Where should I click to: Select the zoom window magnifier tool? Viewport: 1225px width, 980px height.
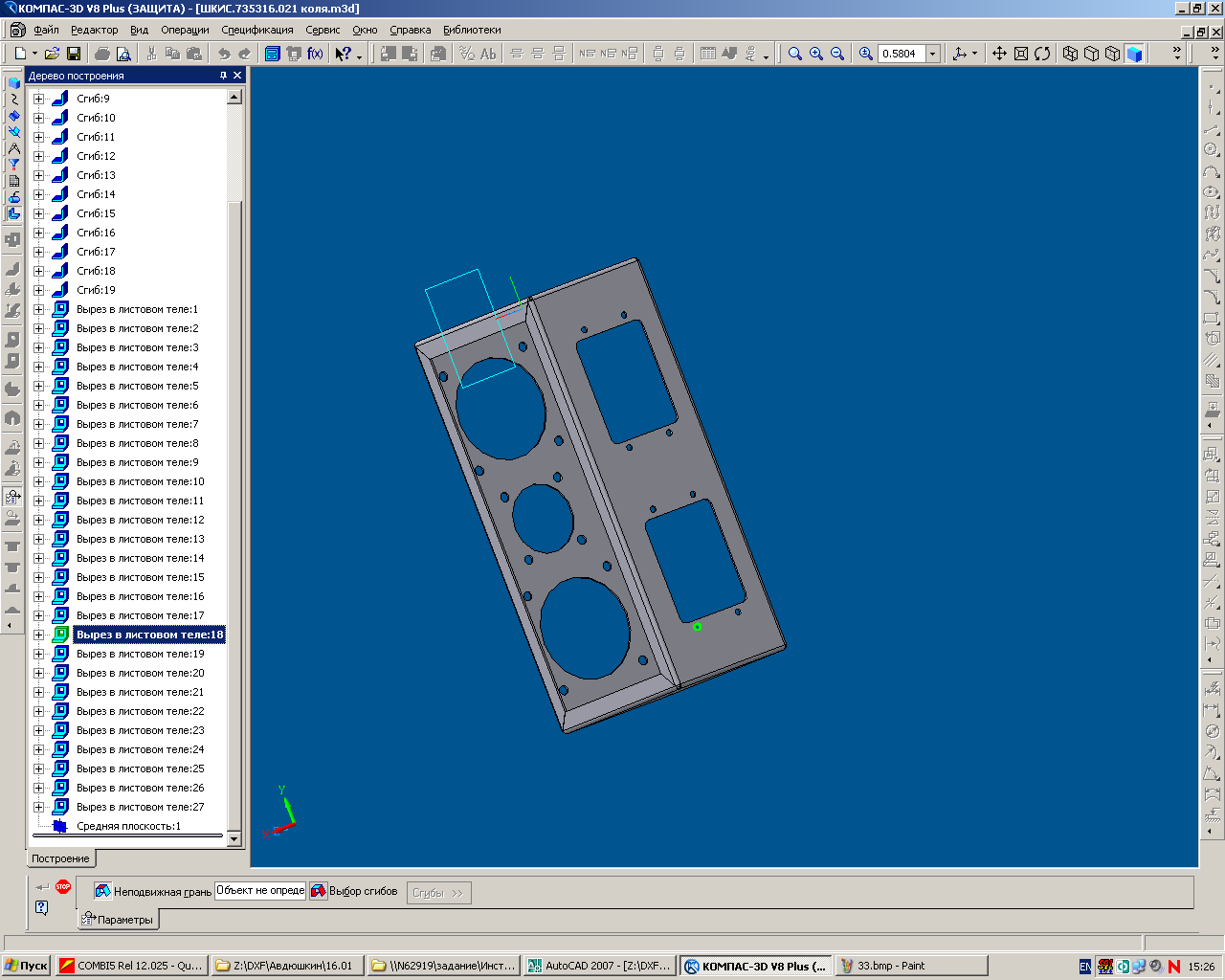pyautogui.click(x=794, y=54)
